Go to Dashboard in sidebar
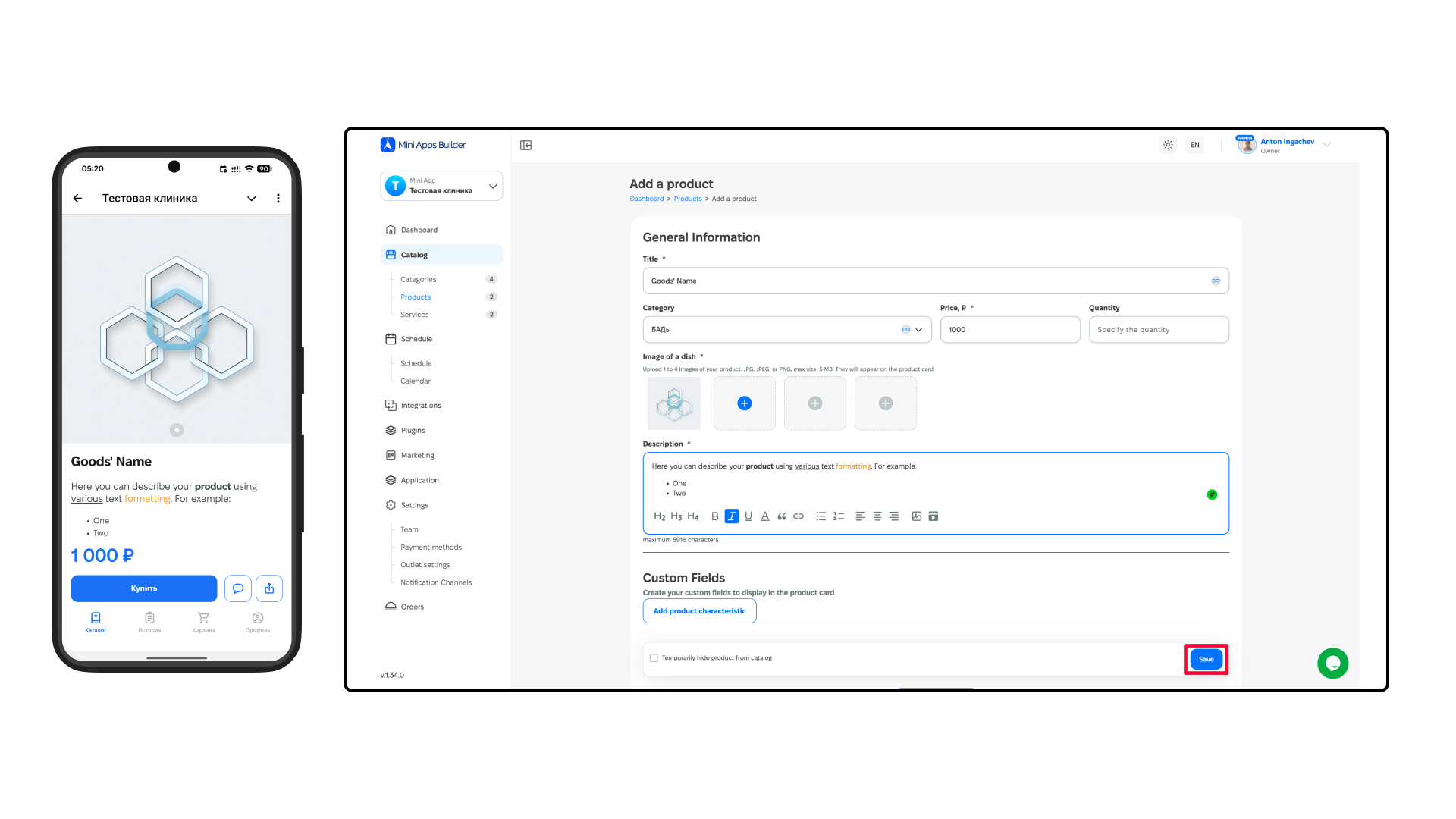Screen dimensions: 1456x819 click(x=441, y=230)
